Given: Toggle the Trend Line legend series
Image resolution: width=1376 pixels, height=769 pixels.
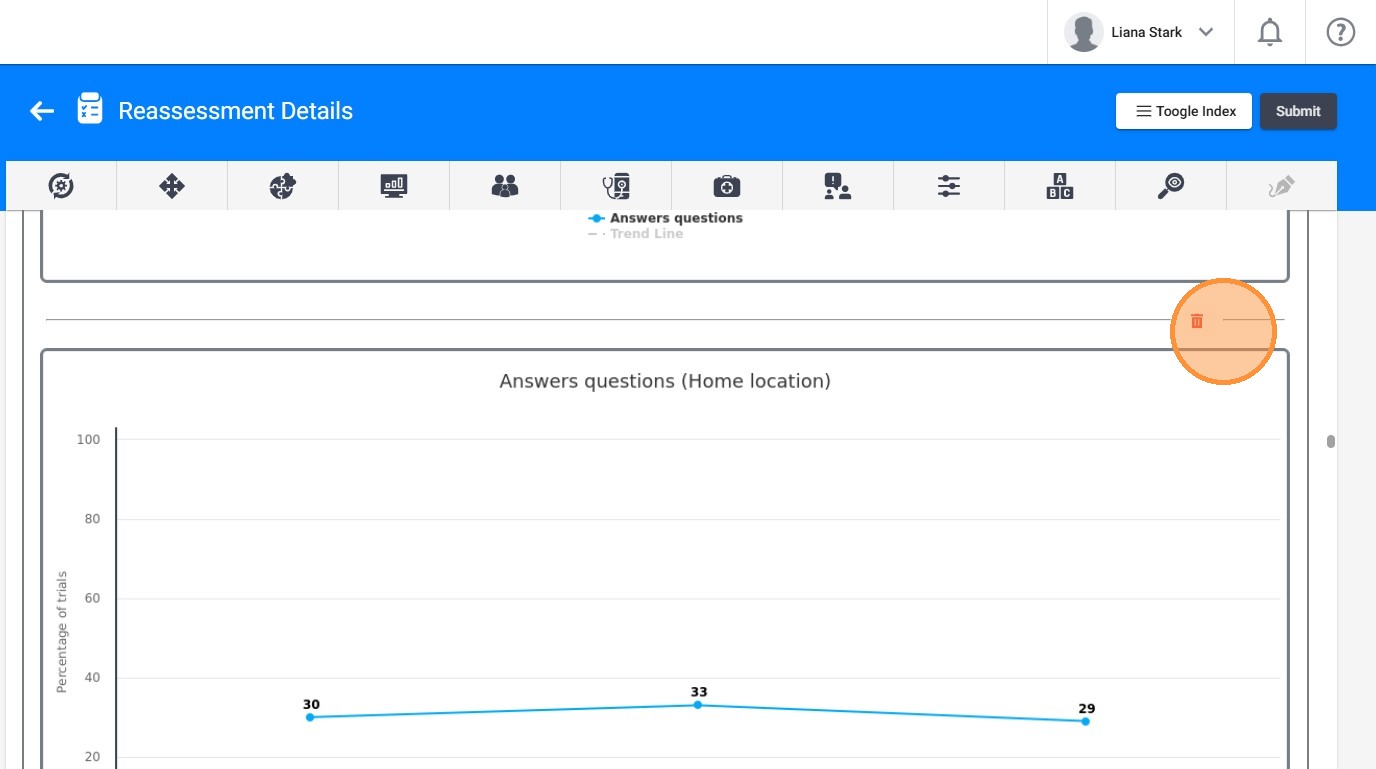Looking at the screenshot, I should (x=636, y=234).
